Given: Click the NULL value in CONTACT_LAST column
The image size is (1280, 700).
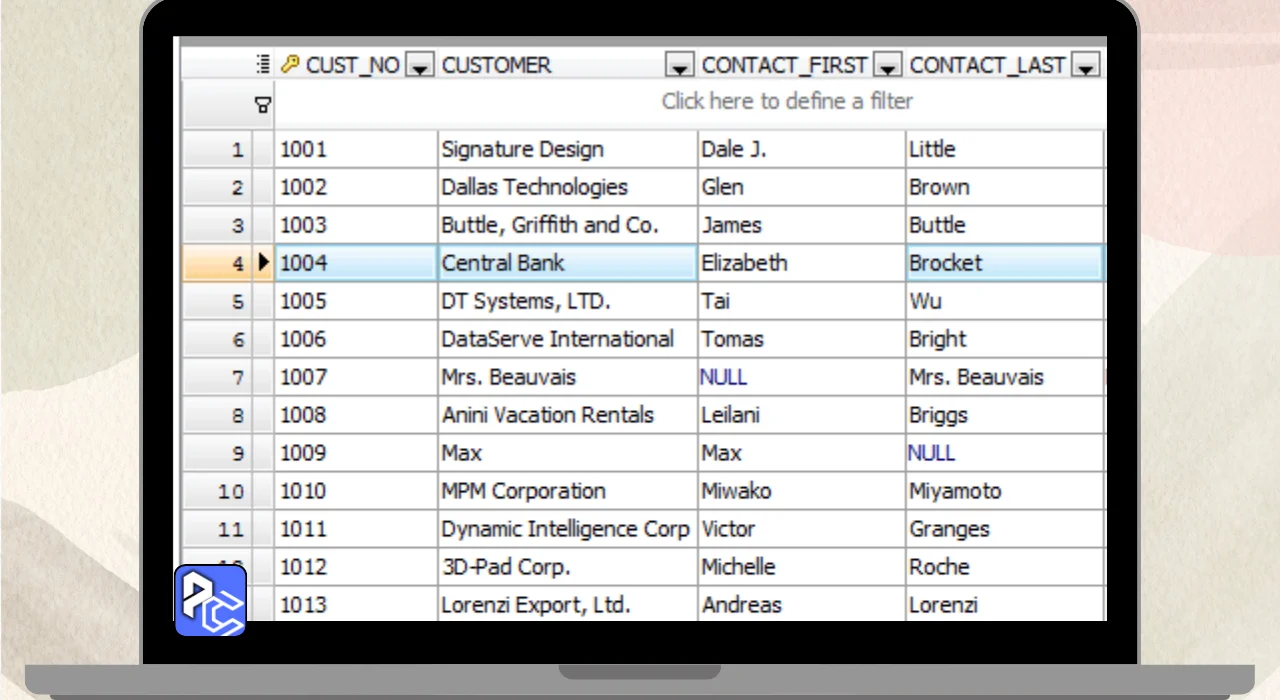Looking at the screenshot, I should click(x=931, y=453).
